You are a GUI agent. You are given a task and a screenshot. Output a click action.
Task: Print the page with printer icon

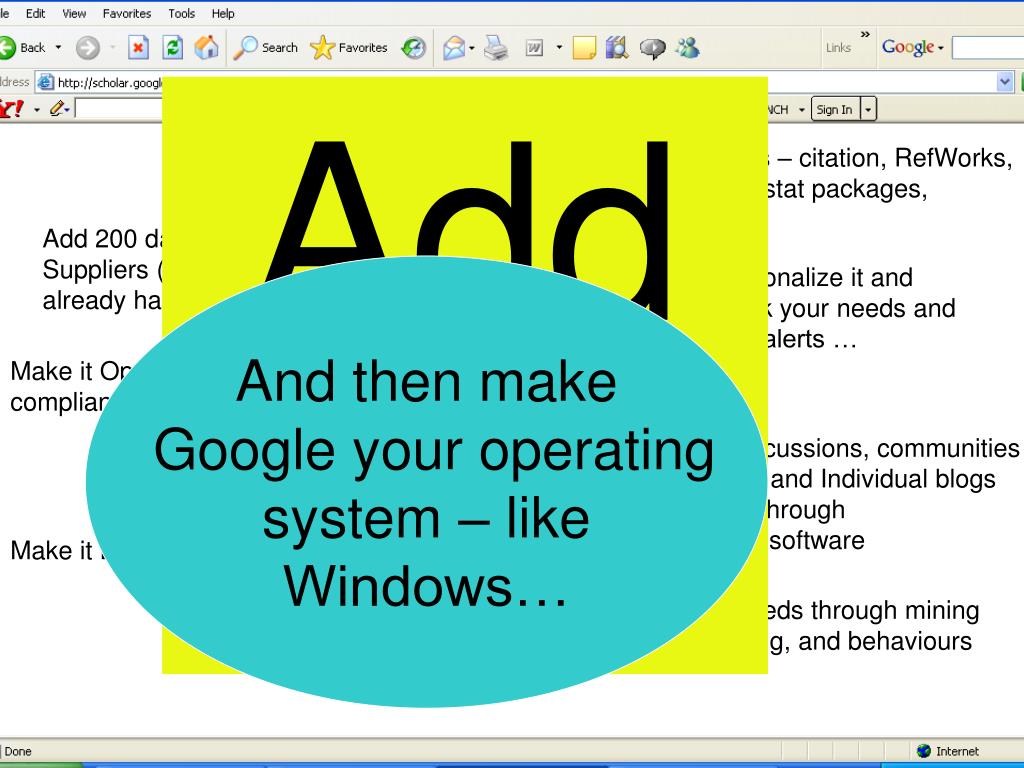click(x=496, y=48)
